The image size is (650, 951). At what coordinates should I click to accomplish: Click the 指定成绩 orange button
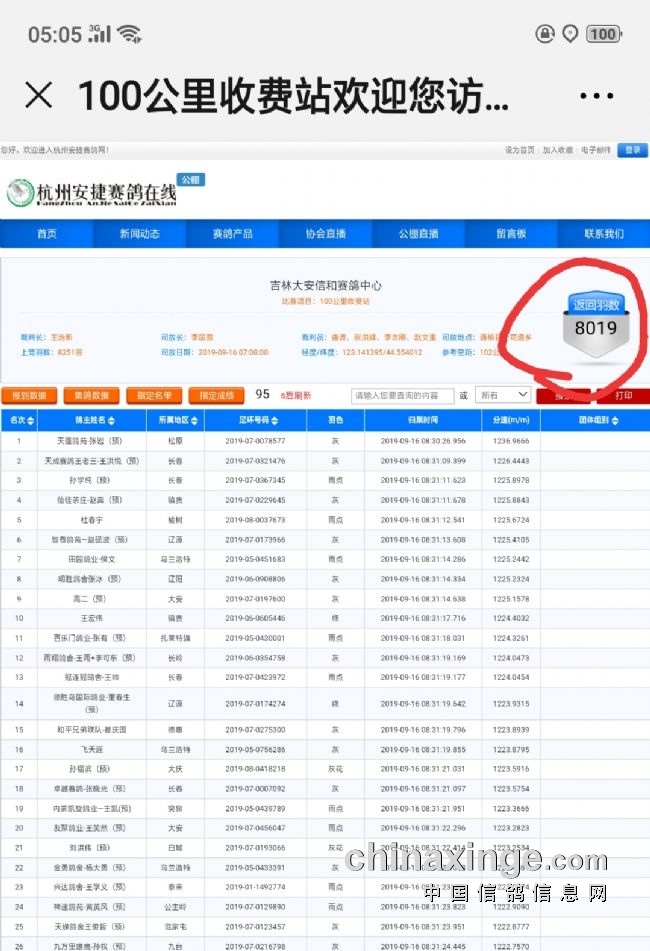click(216, 395)
